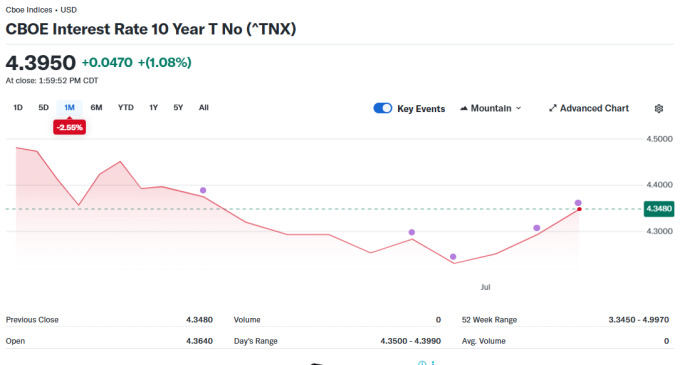Click the Previous Close label
680x365 pixels.
32,320
